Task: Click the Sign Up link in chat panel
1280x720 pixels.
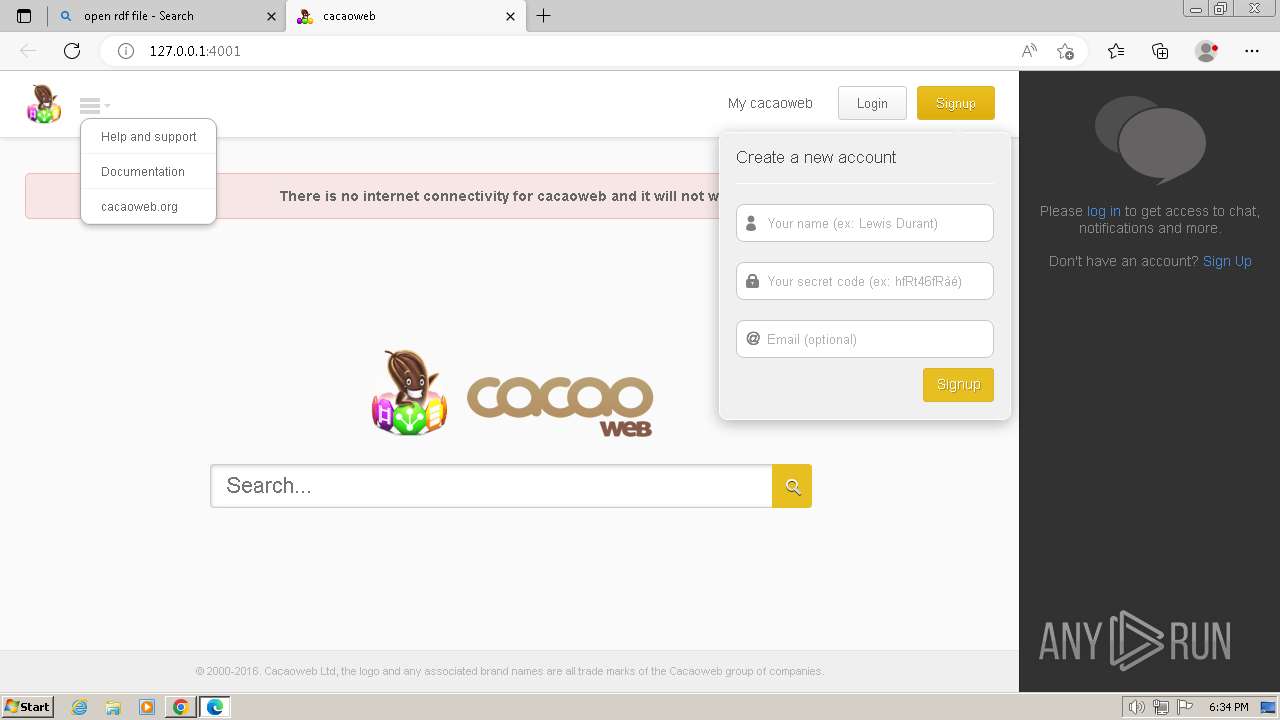Action: (1227, 261)
